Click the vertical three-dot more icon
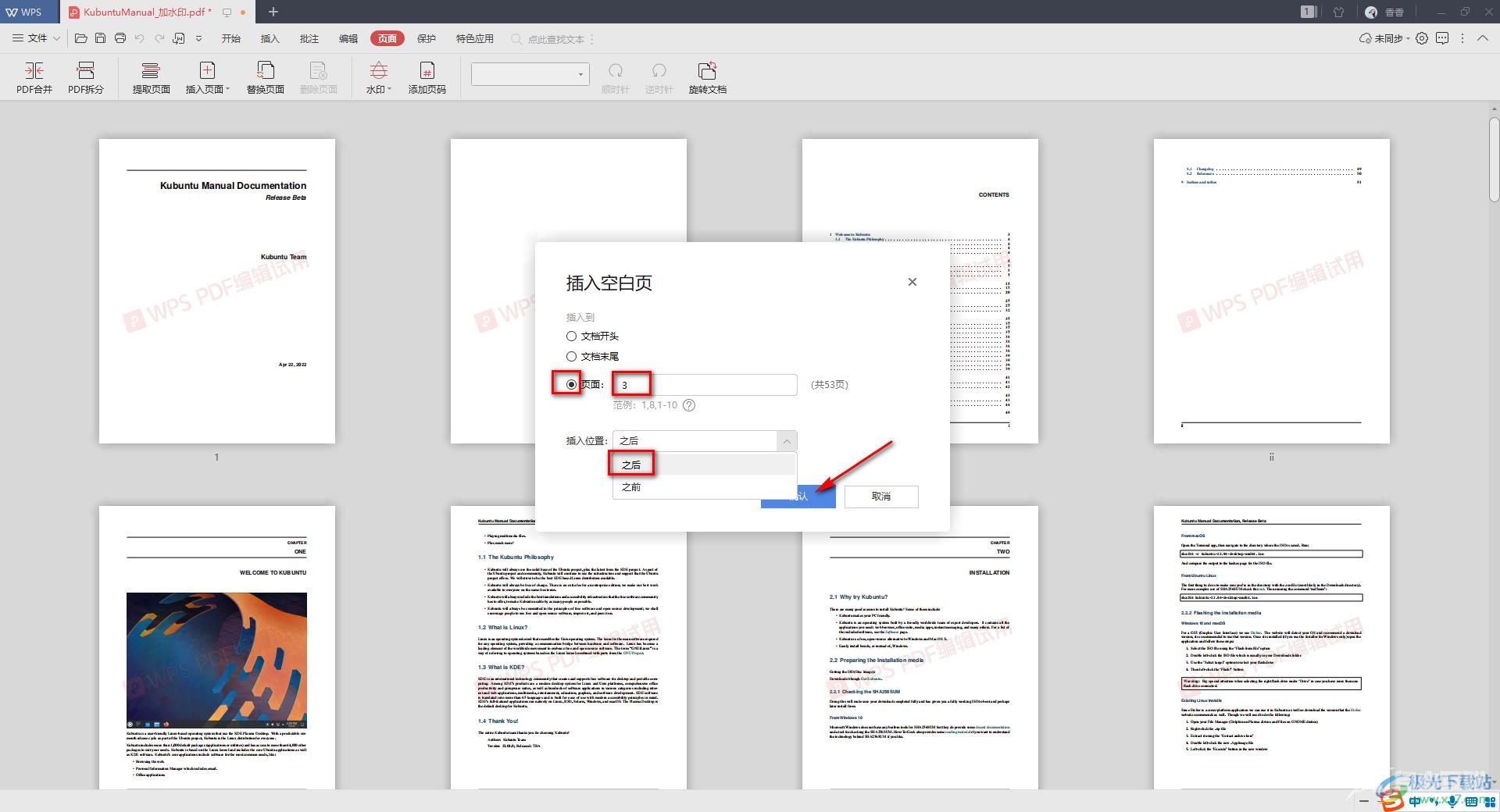 [1462, 38]
